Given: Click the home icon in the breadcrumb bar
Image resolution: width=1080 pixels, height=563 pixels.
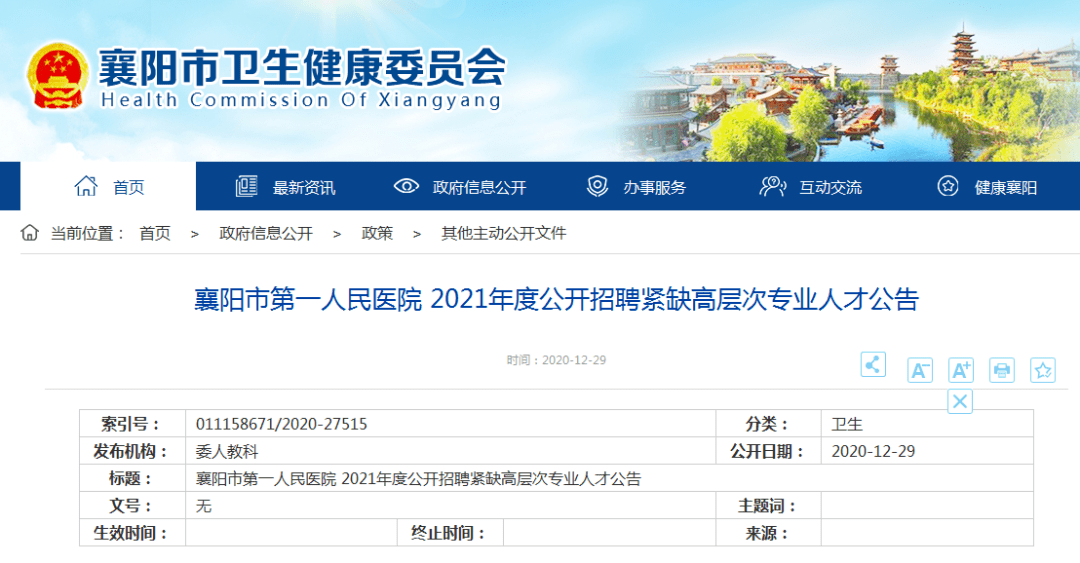Looking at the screenshot, I should point(30,233).
